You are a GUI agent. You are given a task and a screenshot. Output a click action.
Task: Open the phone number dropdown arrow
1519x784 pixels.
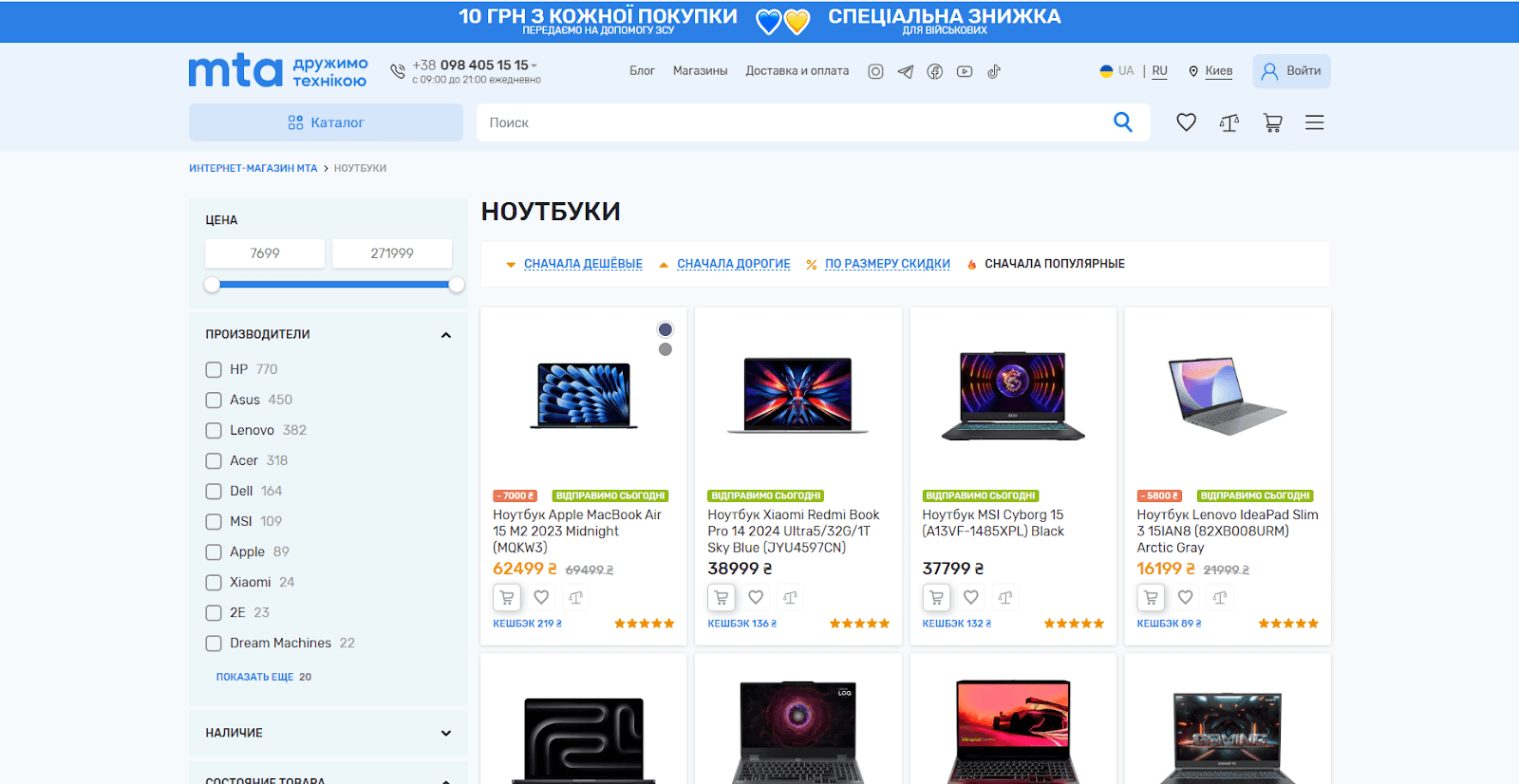tap(534, 65)
